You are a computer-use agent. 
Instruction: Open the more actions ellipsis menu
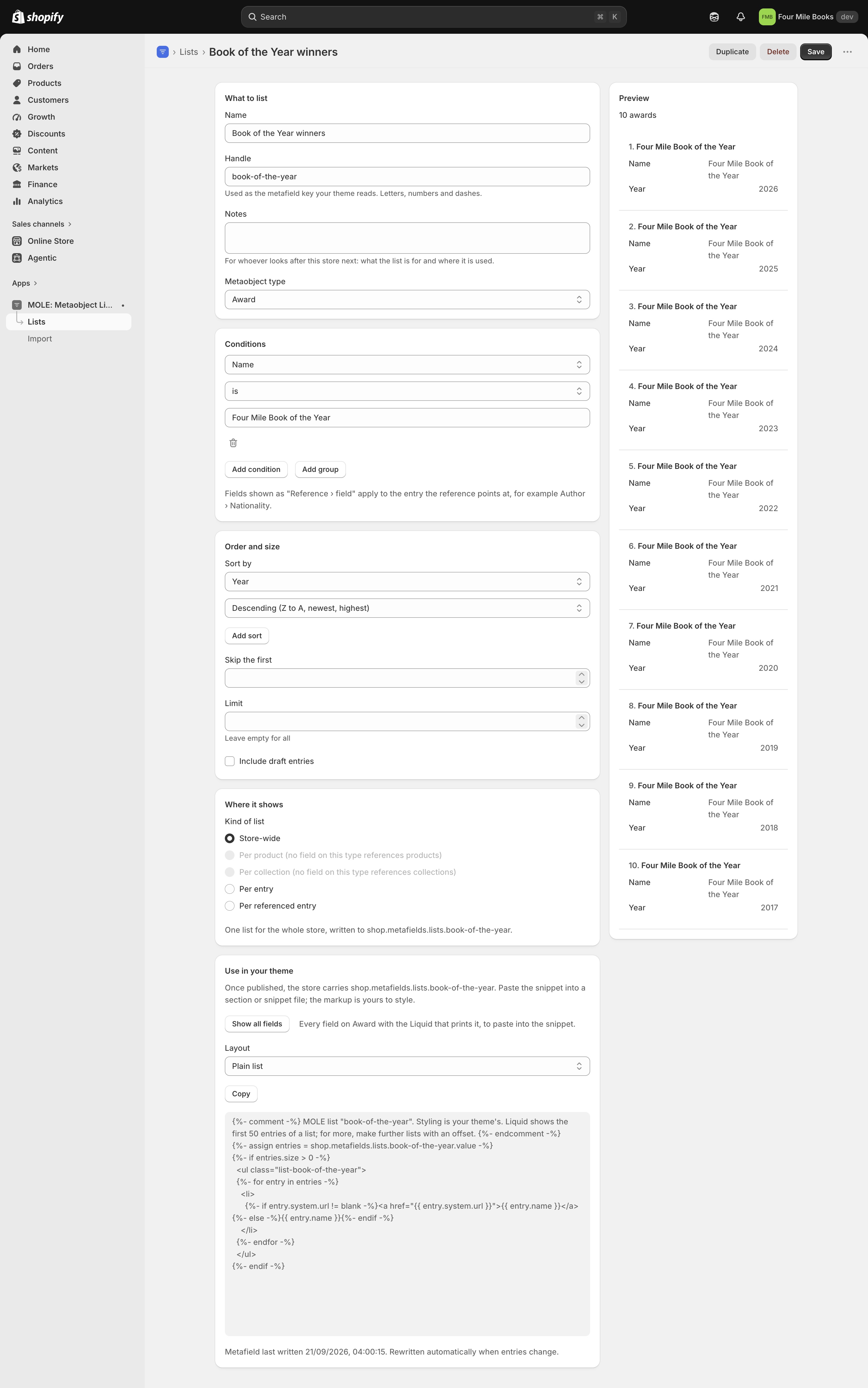[847, 52]
